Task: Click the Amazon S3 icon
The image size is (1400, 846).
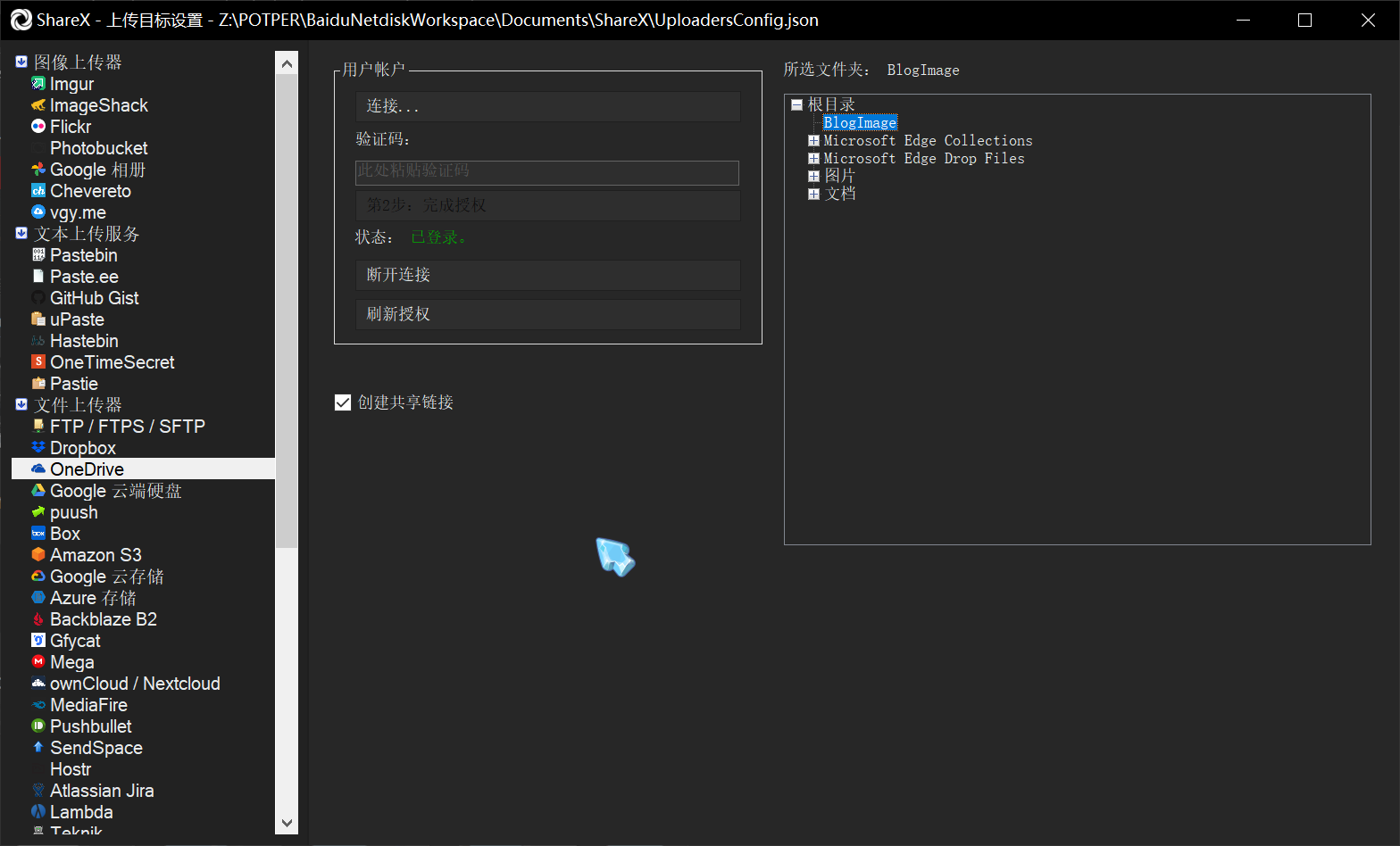Action: point(38,555)
